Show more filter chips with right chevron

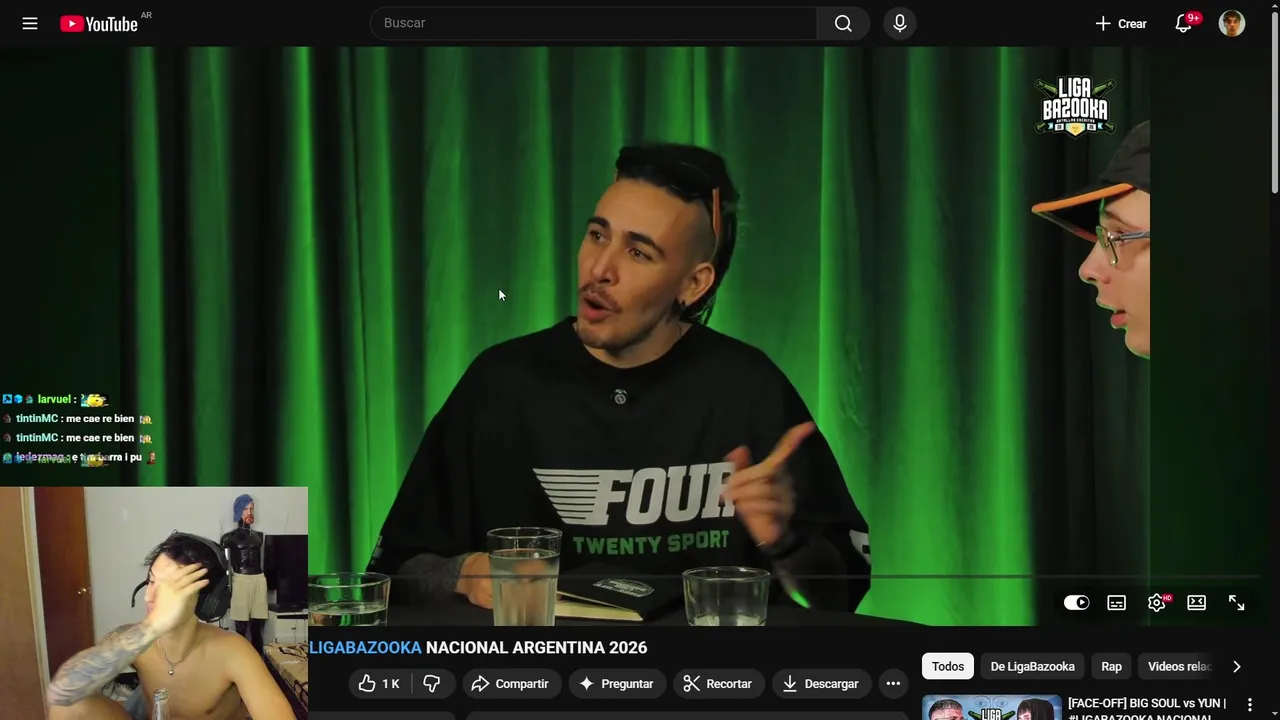pyautogui.click(x=1237, y=666)
